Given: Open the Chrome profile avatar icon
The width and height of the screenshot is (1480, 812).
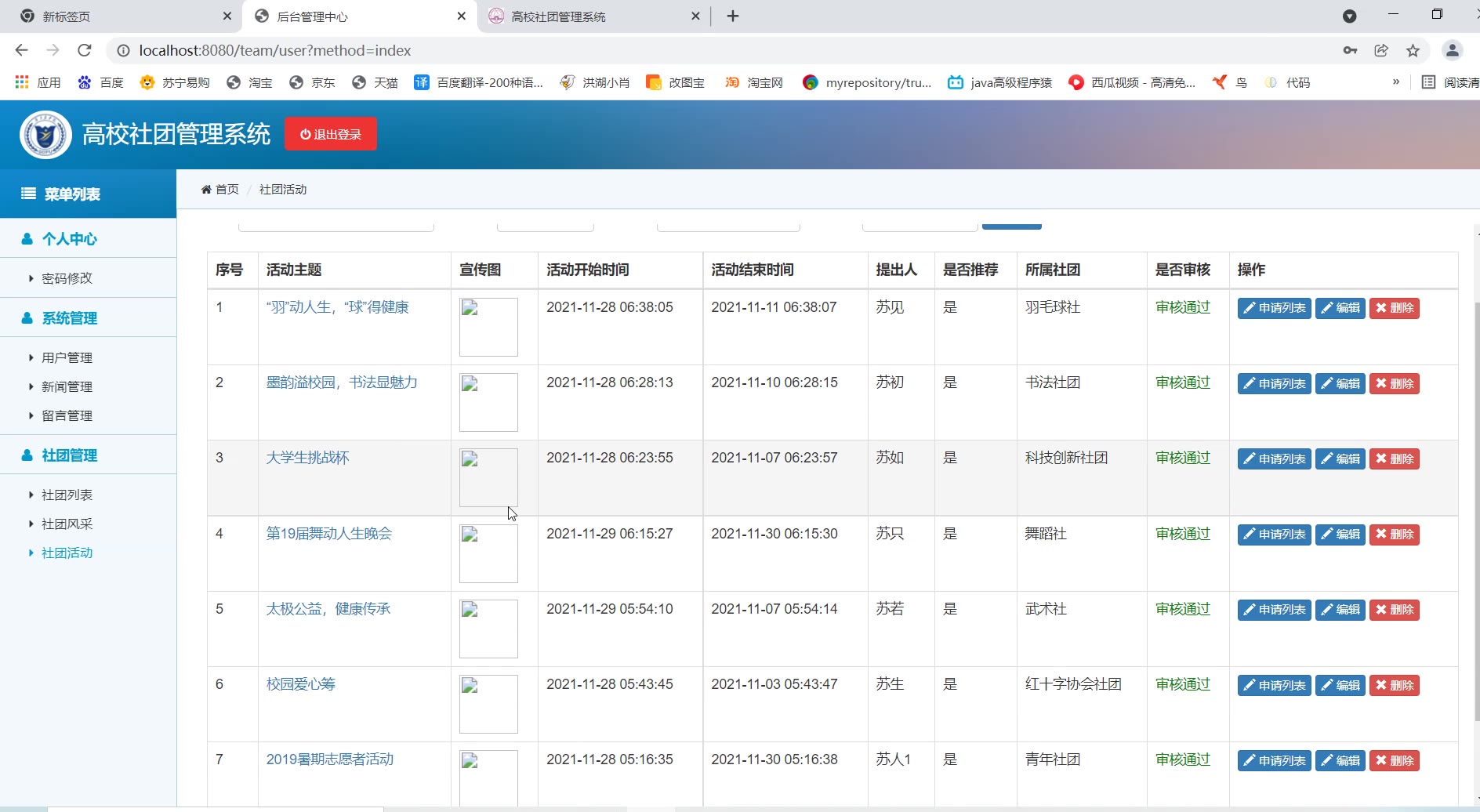Looking at the screenshot, I should click(x=1452, y=50).
